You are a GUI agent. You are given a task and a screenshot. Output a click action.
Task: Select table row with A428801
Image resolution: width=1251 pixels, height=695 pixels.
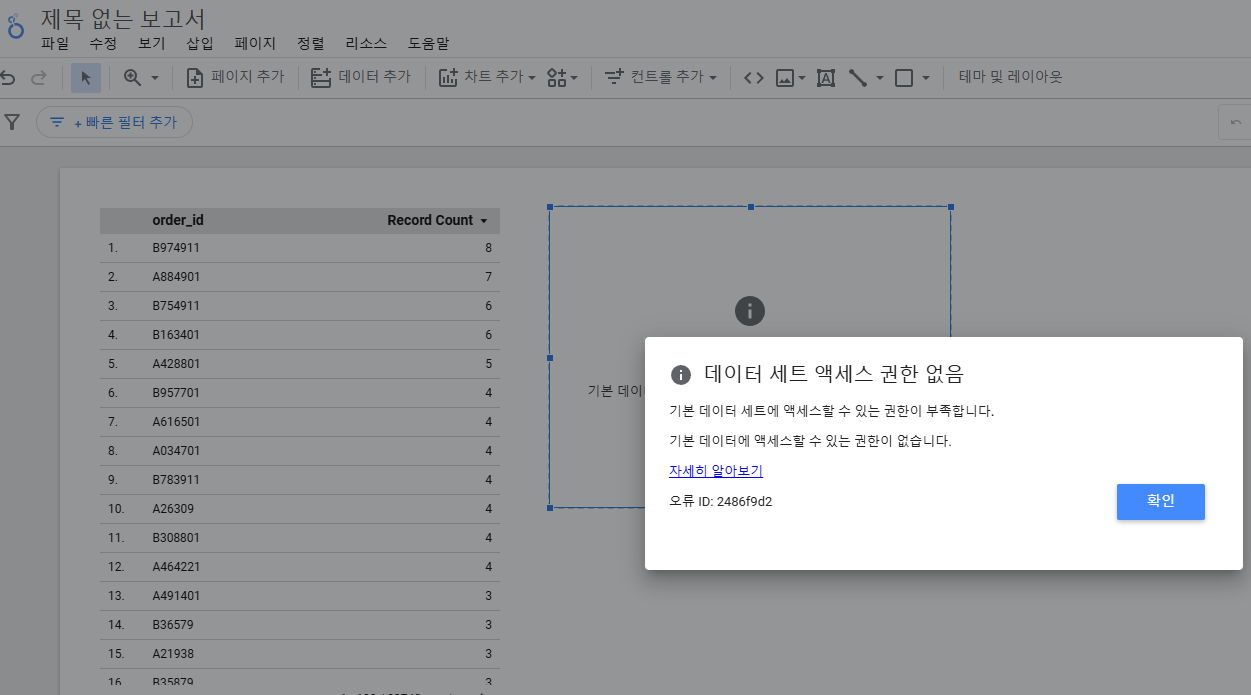pos(300,364)
